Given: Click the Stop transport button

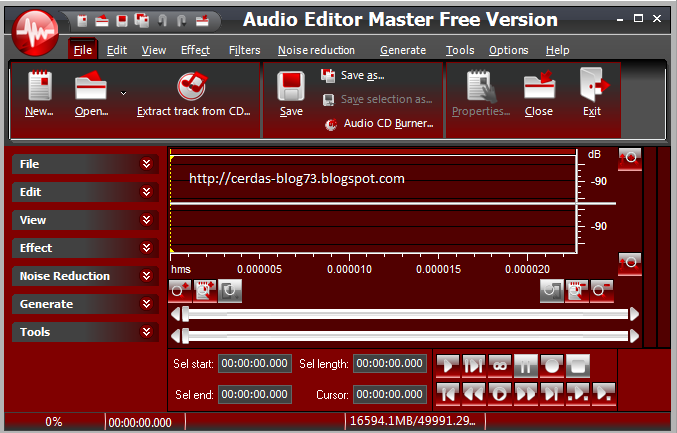Looking at the screenshot, I should coord(578,366).
